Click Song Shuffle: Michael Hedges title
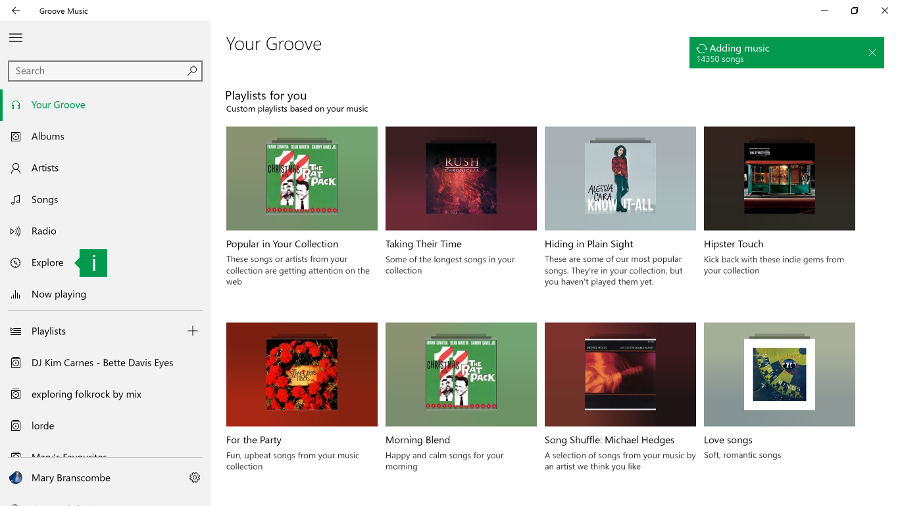The image size is (900, 506). click(x=610, y=440)
